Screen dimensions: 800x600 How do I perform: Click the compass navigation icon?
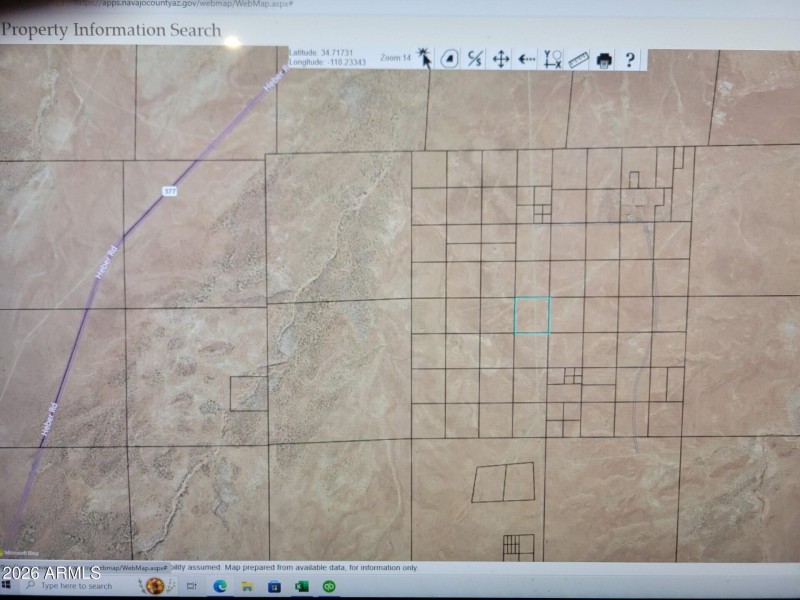[449, 59]
